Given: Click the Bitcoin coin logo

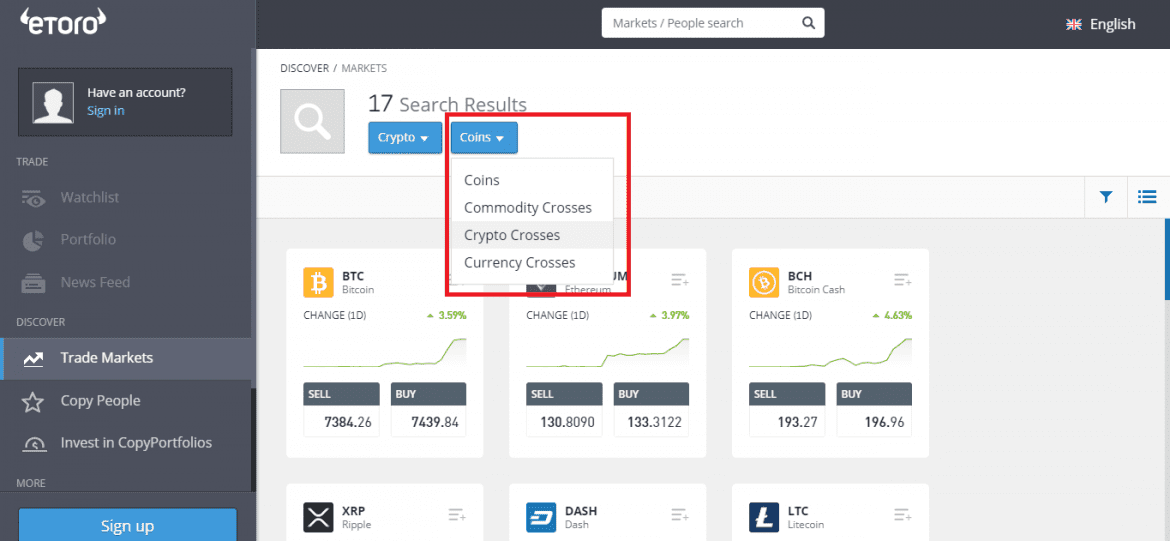Looking at the screenshot, I should [319, 282].
